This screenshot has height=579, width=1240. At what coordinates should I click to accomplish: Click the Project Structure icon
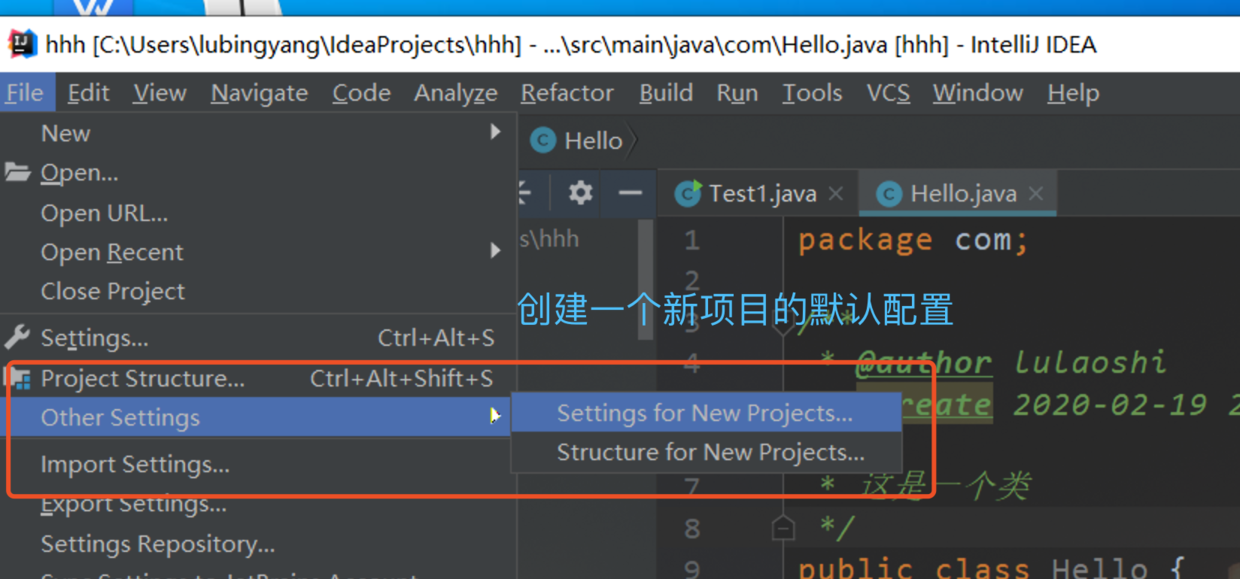19,378
